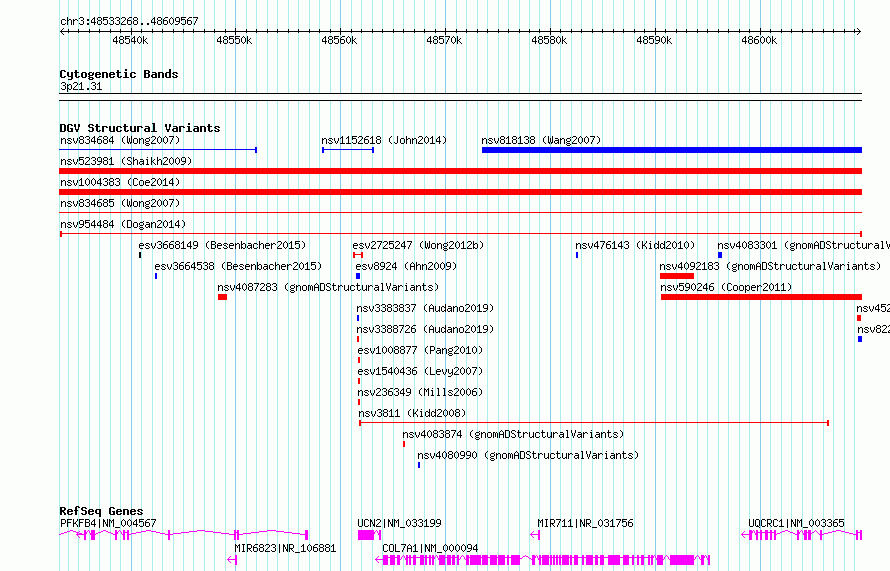This screenshot has width=890, height=571.
Task: Click nsv476143 (Kidd2010) label
Action: point(635,245)
